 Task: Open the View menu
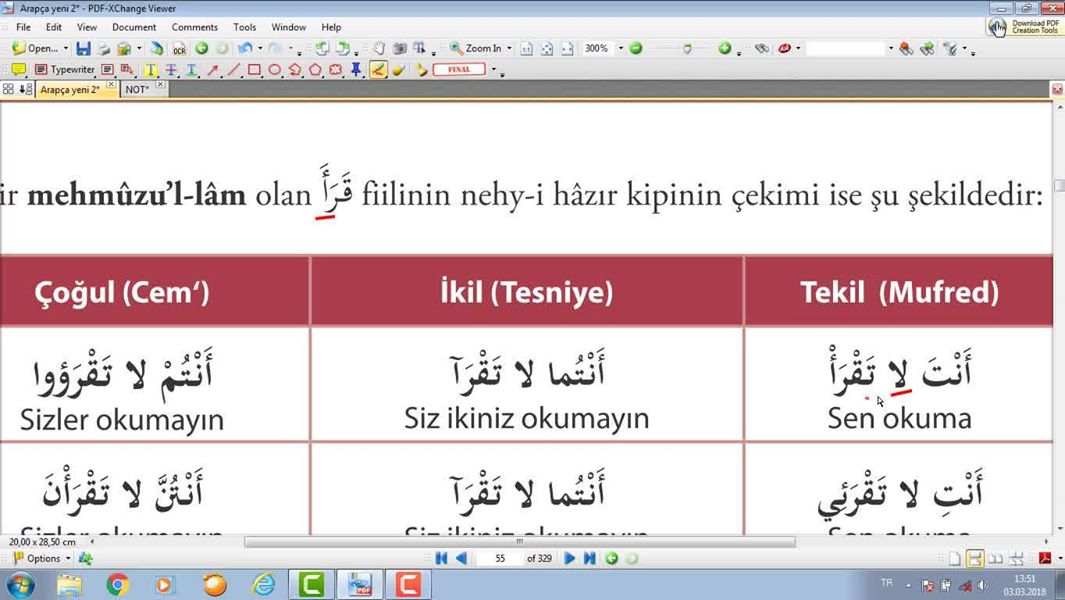tap(87, 27)
